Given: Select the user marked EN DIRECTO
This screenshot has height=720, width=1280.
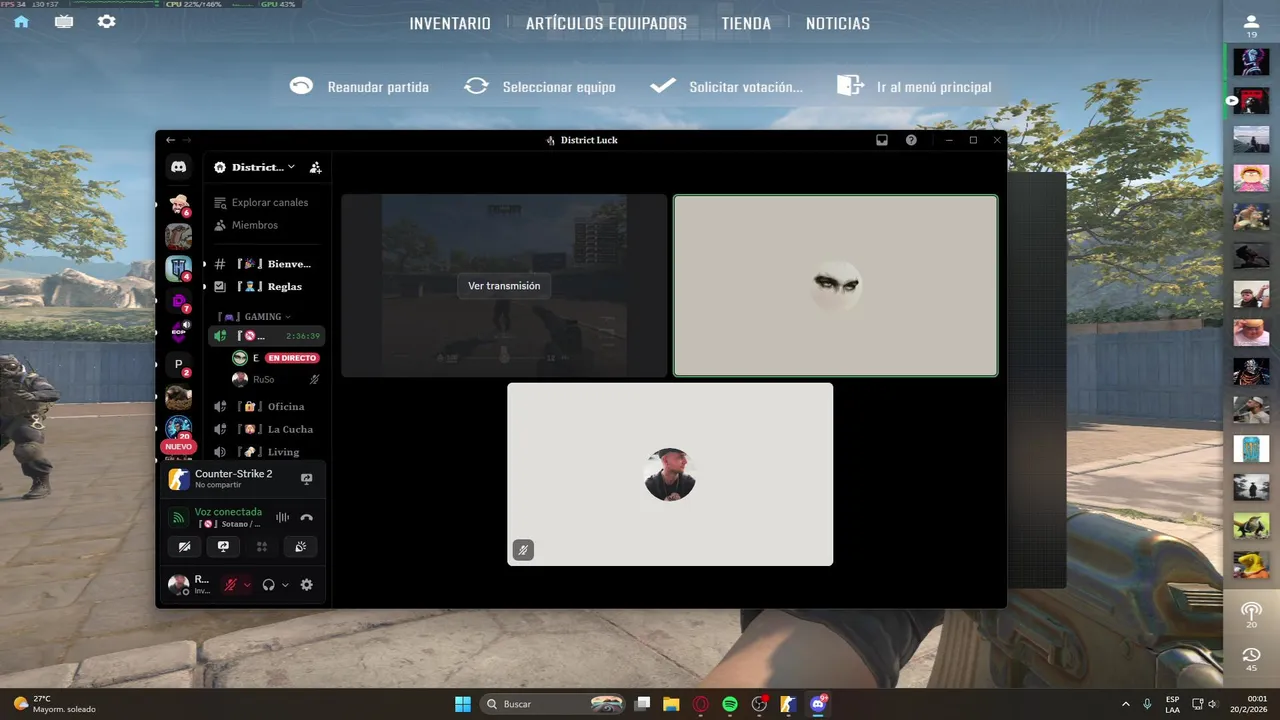Looking at the screenshot, I should [x=276, y=358].
